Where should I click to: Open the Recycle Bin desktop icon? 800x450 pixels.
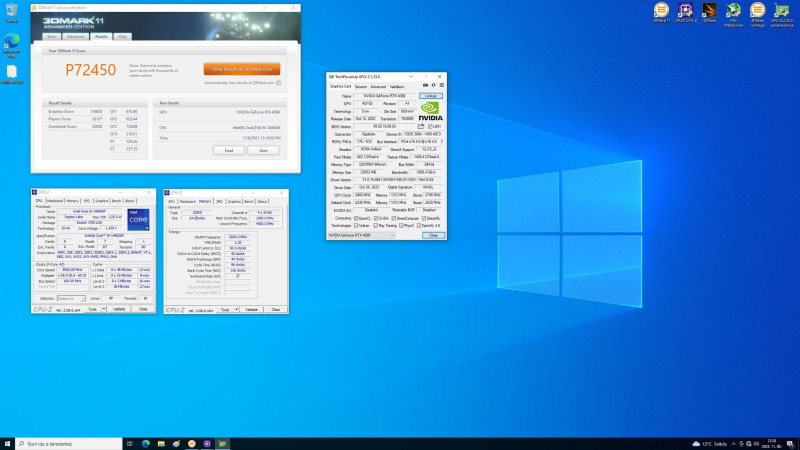point(11,13)
